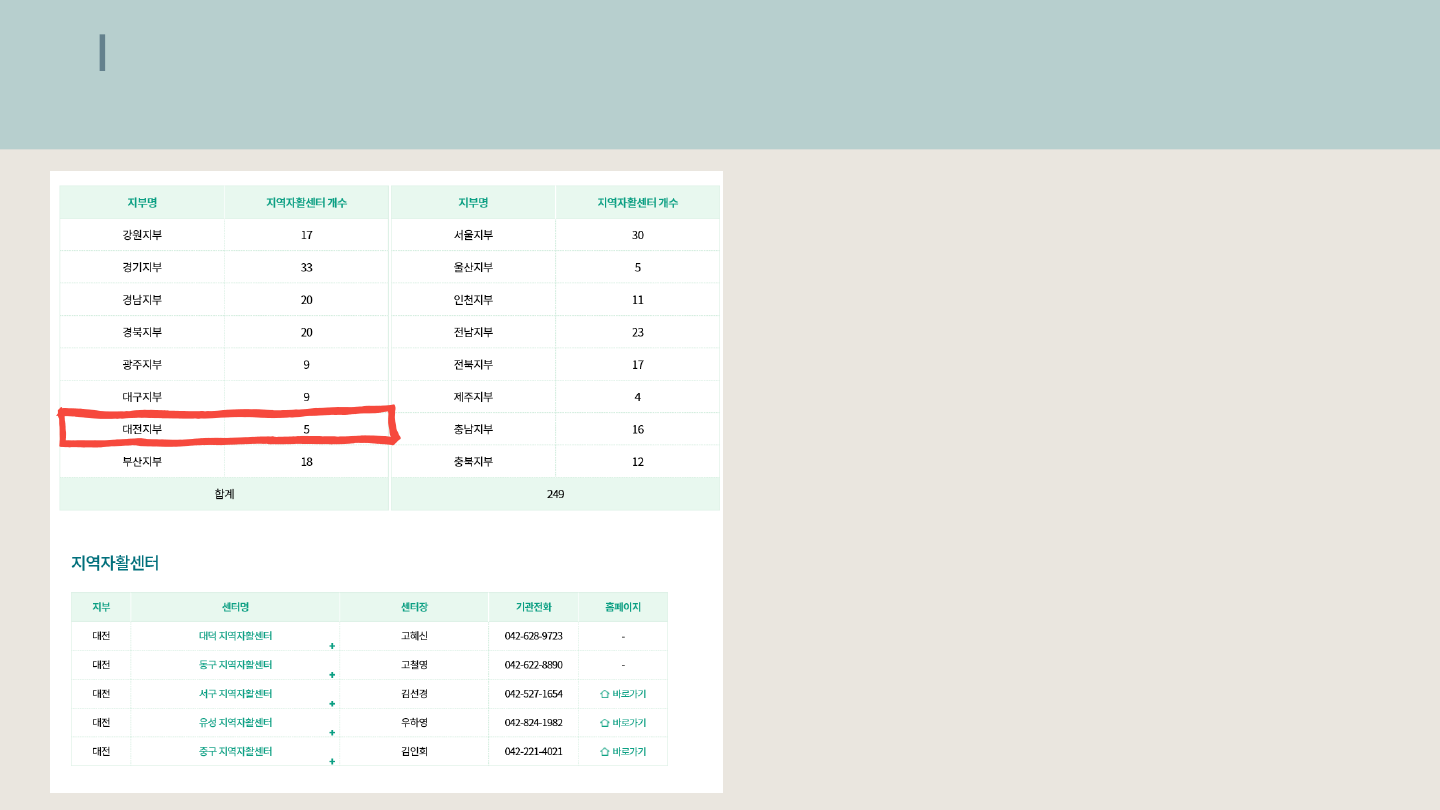Click the 지역자활센터 section heading

tap(115, 563)
